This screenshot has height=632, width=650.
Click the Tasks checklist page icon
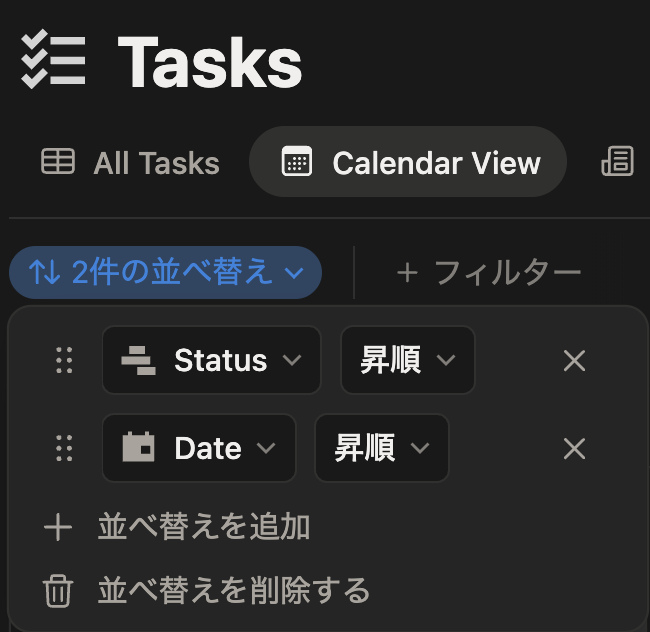point(53,59)
